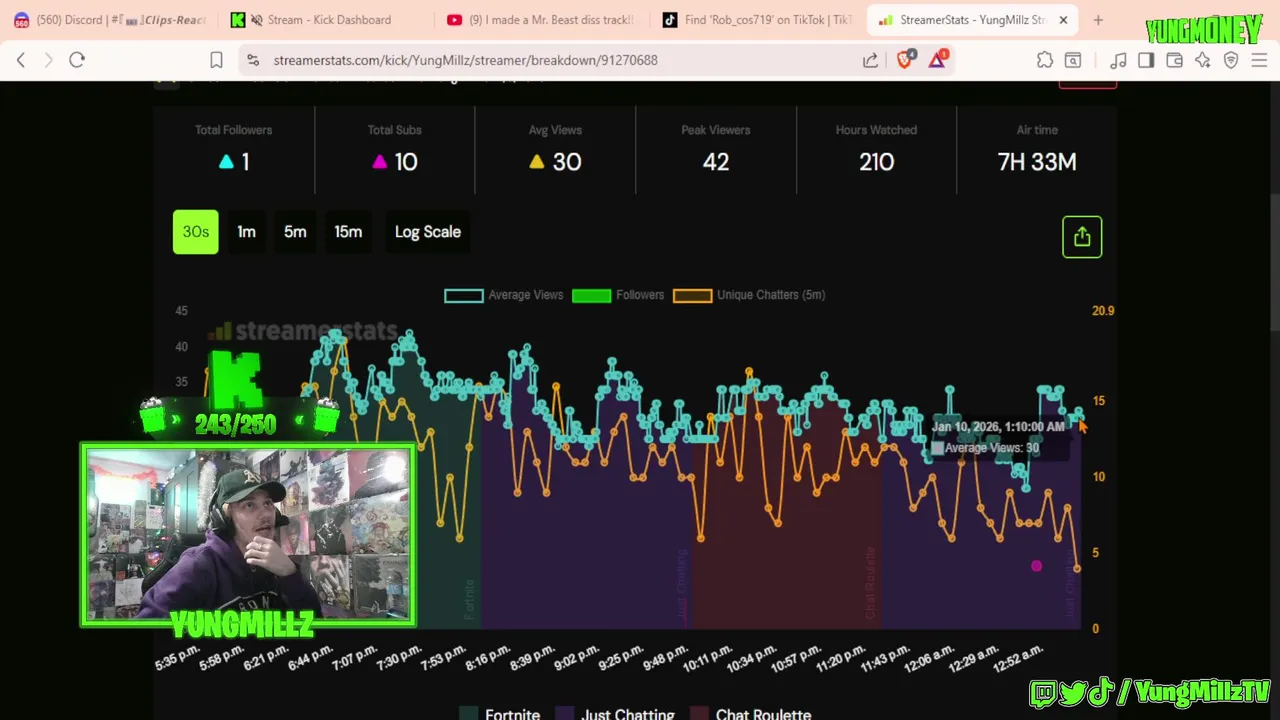This screenshot has width=1280, height=720.
Task: Click the Hours Watched value 210
Action: click(876, 162)
